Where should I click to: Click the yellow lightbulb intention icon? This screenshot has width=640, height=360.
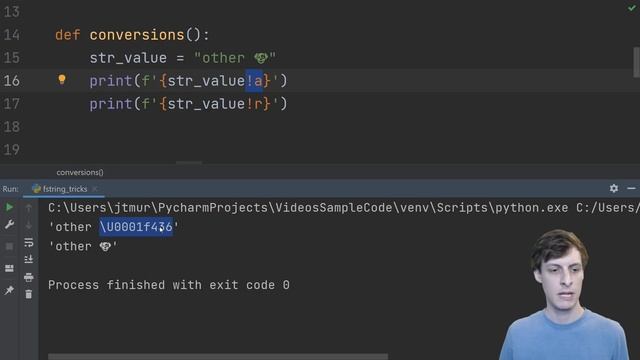pos(62,79)
